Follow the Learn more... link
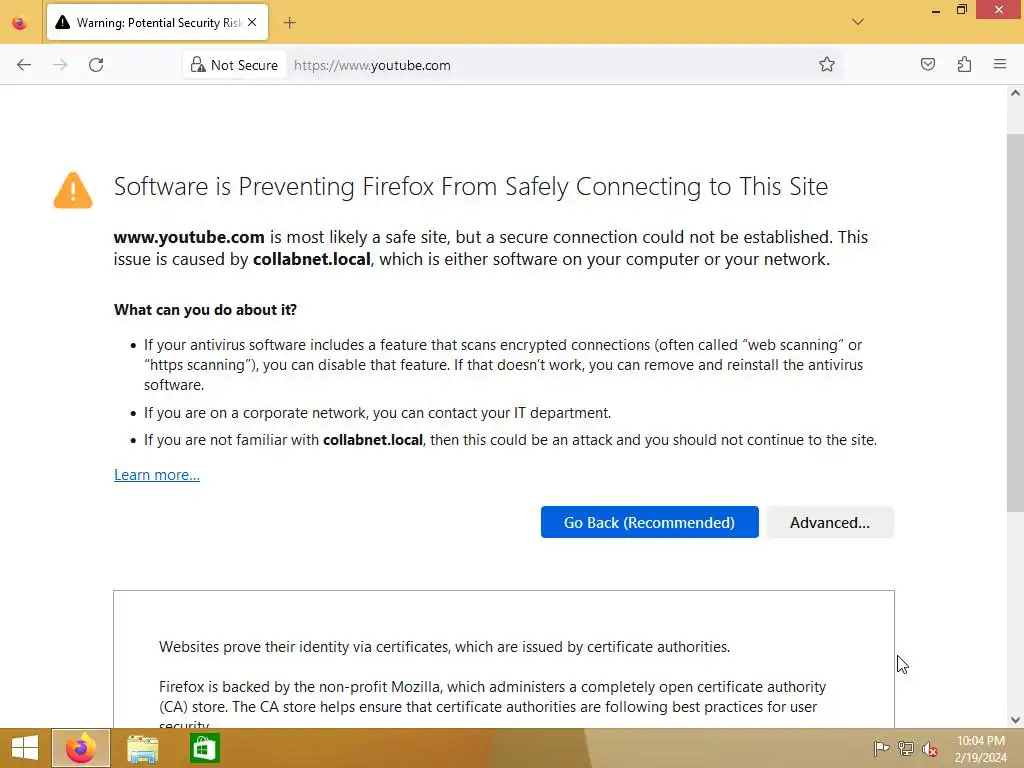 click(x=157, y=475)
